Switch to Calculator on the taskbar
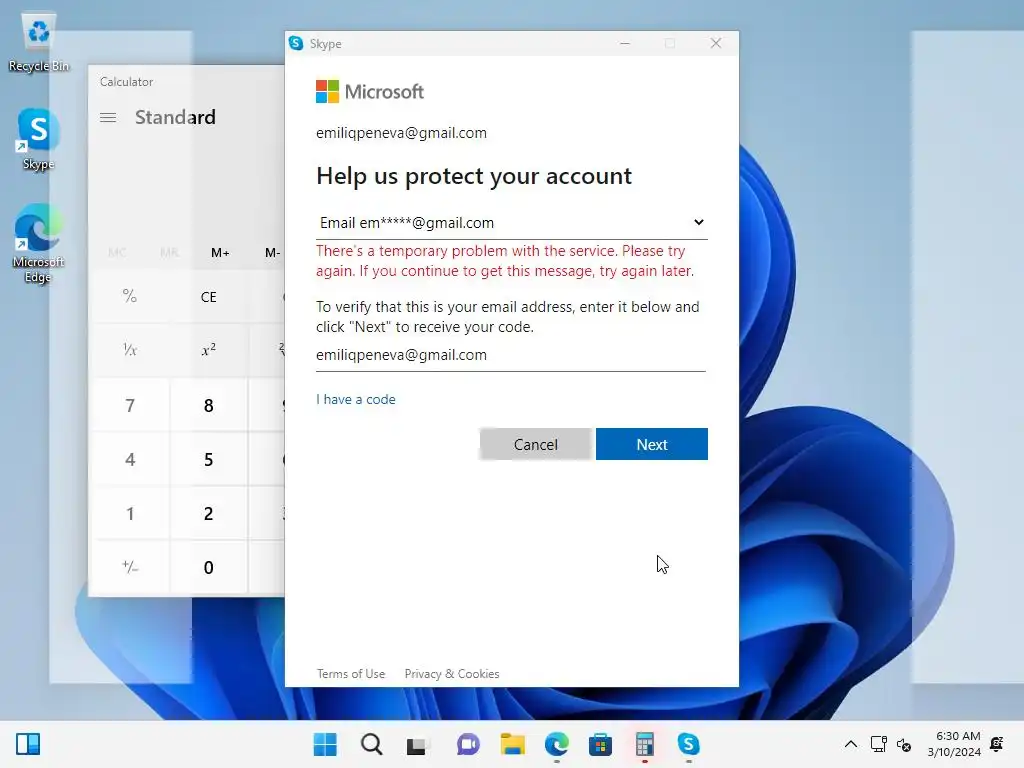1024x768 pixels. pos(645,744)
